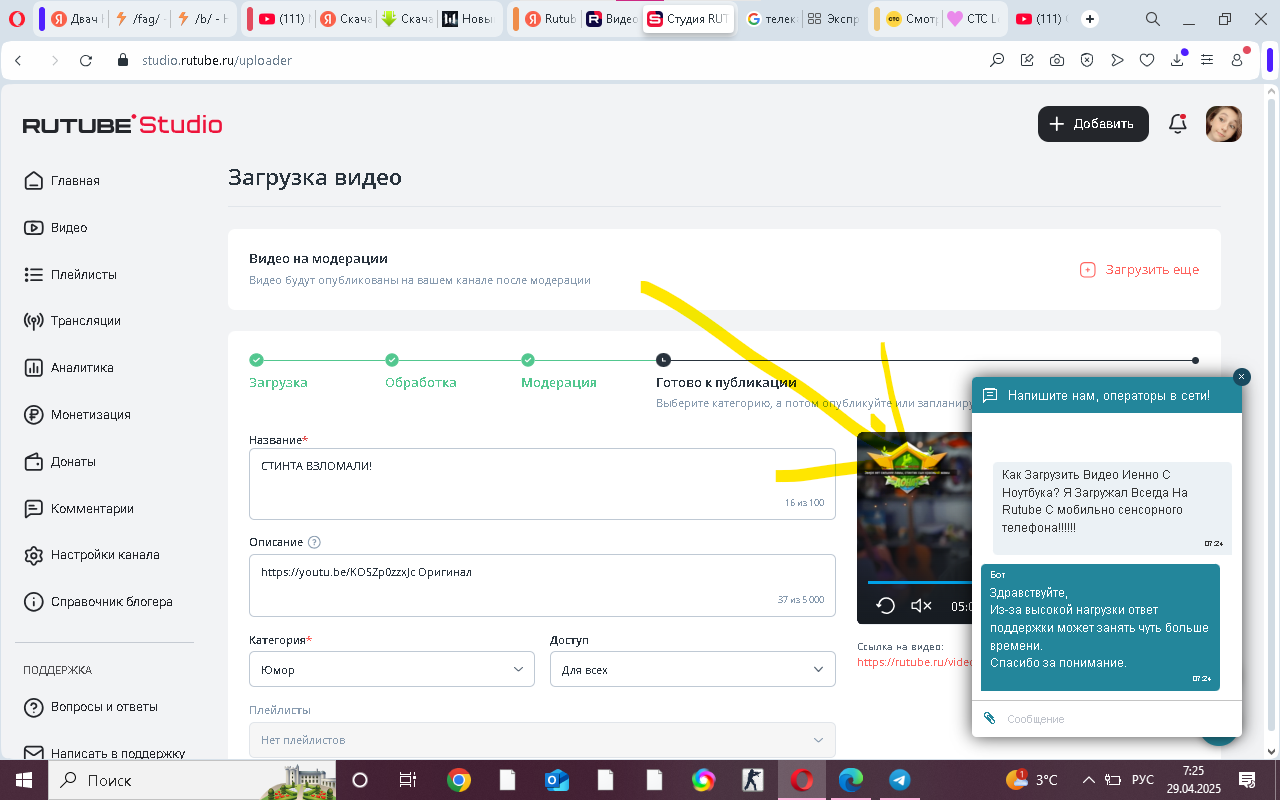Click the Загрузка step label

(278, 383)
